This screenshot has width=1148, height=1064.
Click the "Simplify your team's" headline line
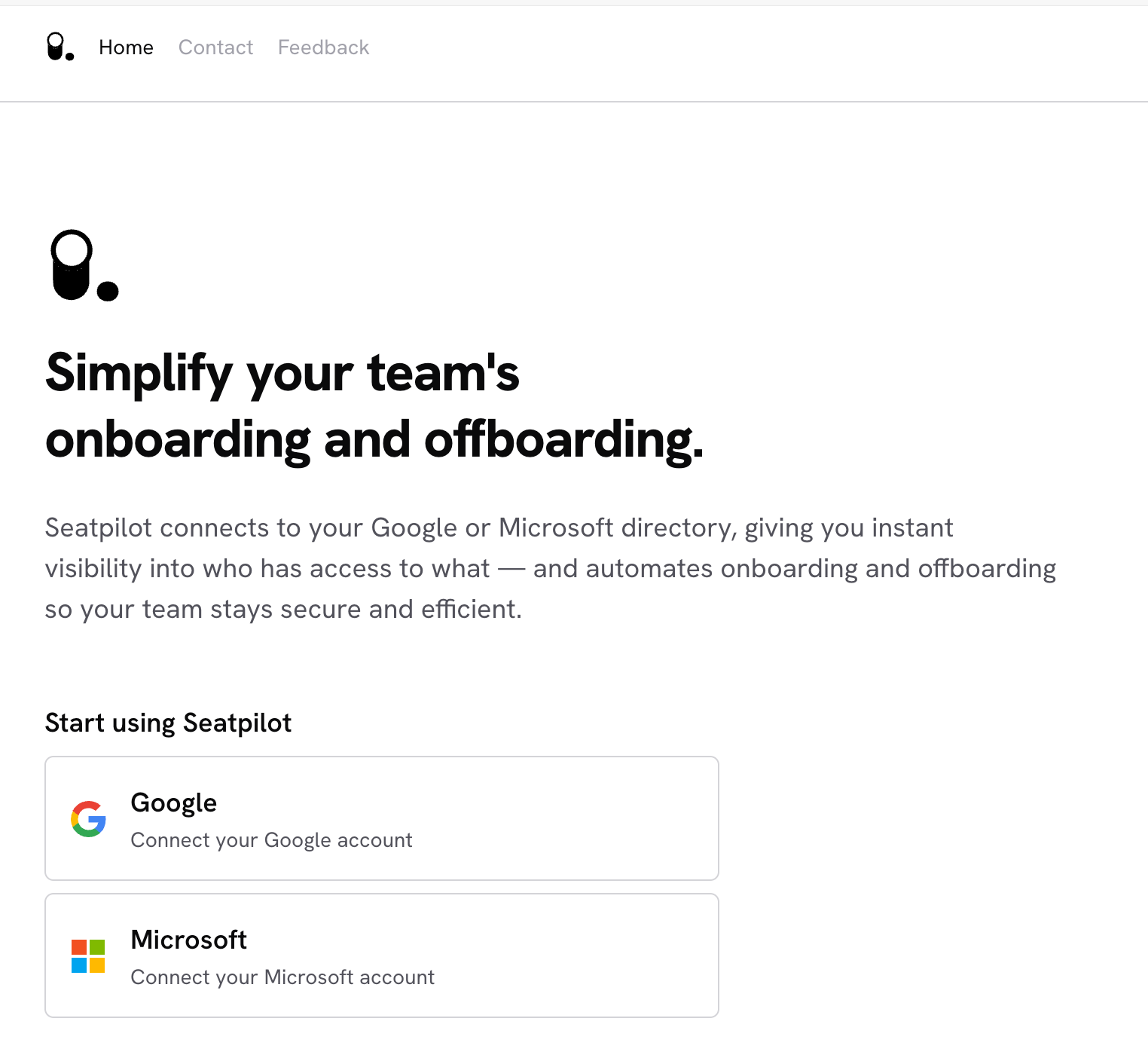282,373
